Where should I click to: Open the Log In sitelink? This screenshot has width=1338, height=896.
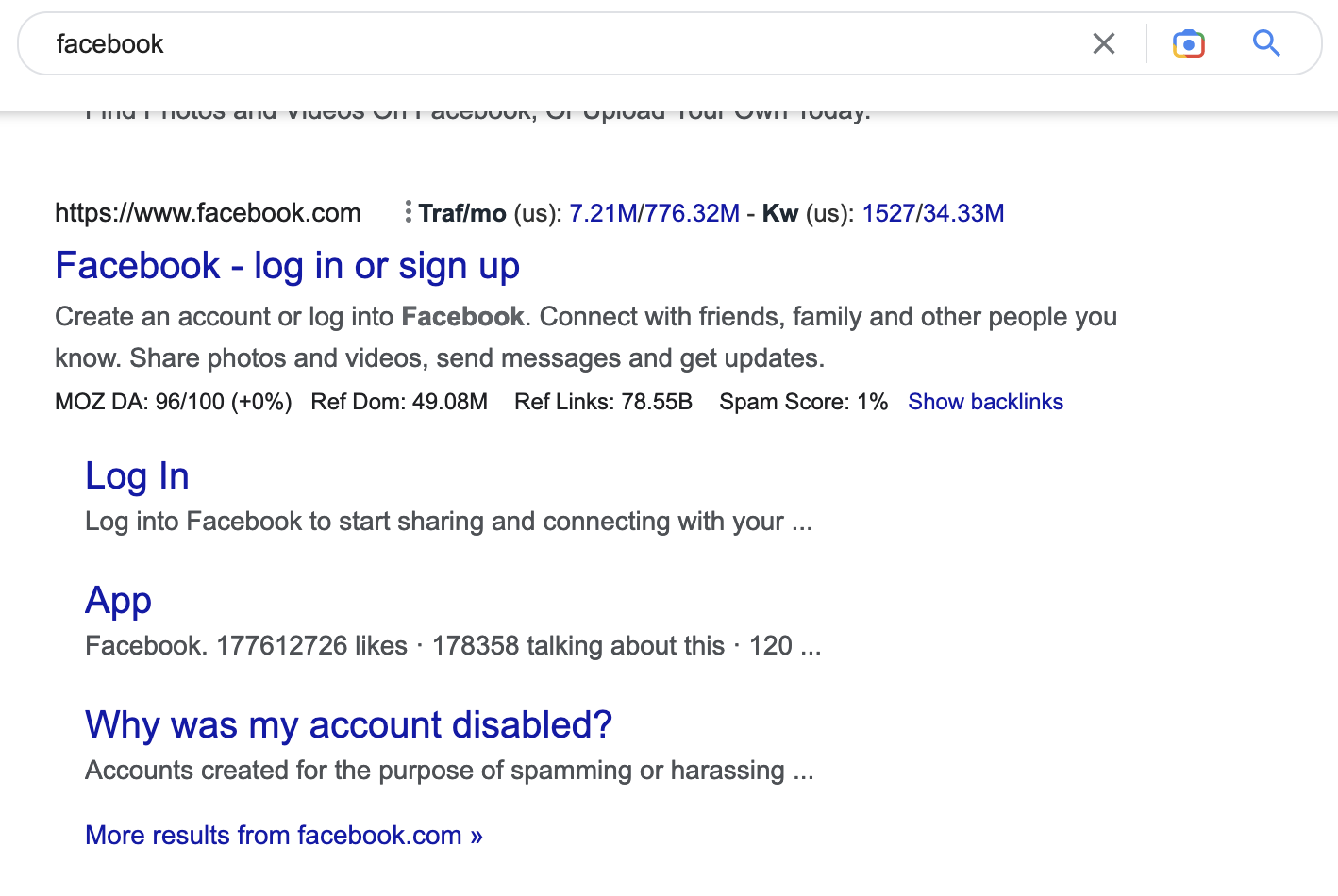pos(137,476)
